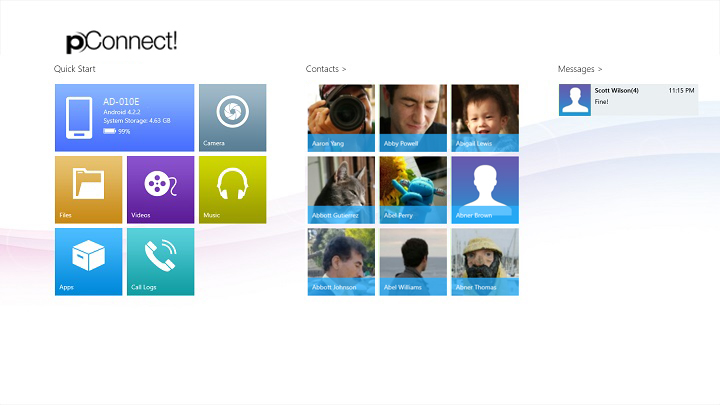This screenshot has height=405, width=720.
Task: Click the Scott Wilson message avatar
Action: (x=574, y=100)
